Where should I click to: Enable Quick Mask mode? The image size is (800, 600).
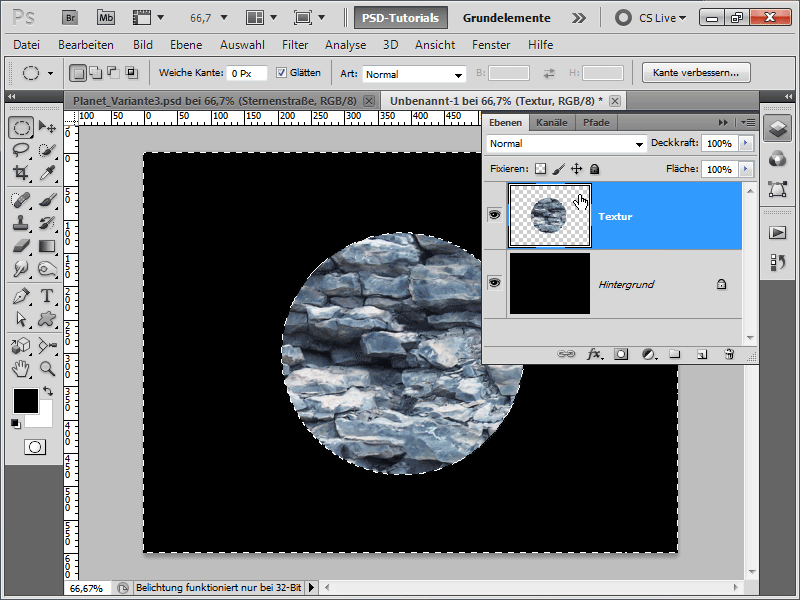35,447
